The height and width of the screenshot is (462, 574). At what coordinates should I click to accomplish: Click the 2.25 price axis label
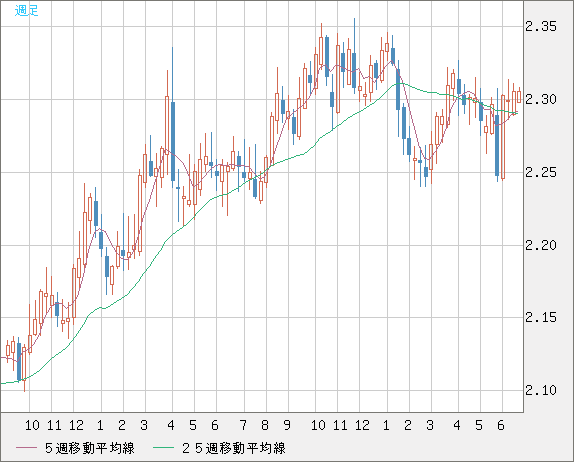click(x=541, y=172)
